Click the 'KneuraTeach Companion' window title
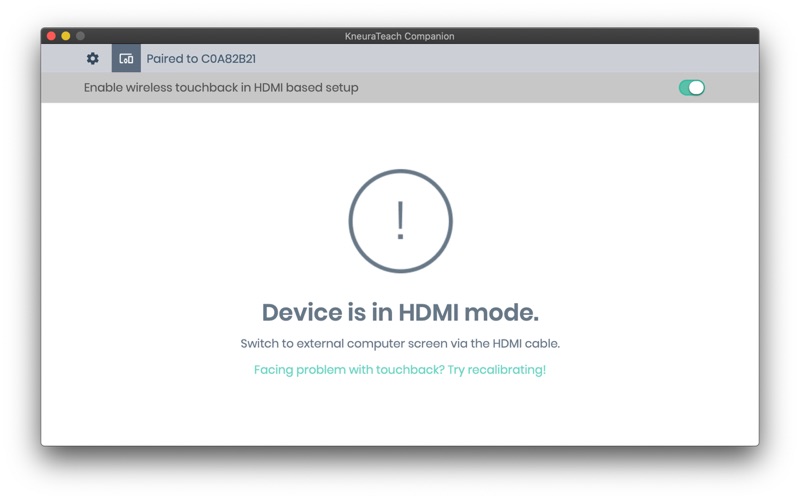The height and width of the screenshot is (500, 800). 399,36
